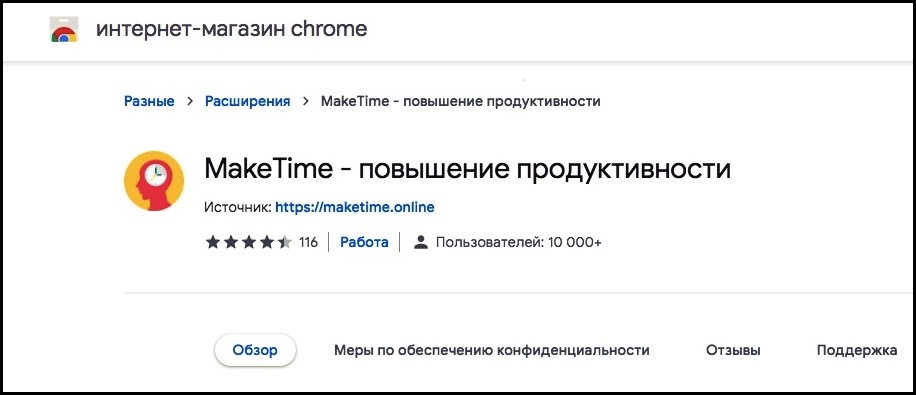
Task: Click the chevron after Разные breadcrumb
Action: coord(189,101)
